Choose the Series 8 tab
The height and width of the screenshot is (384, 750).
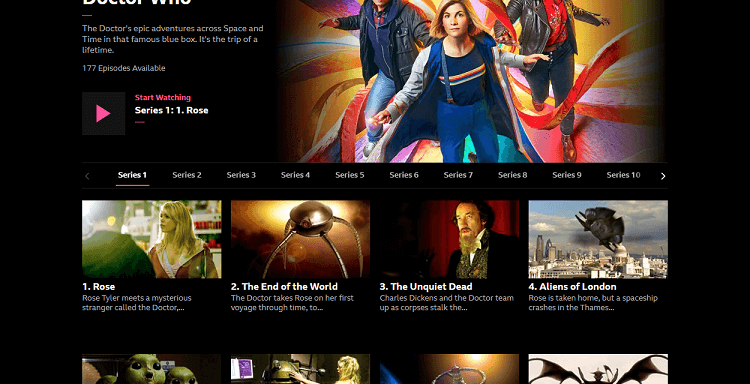512,175
